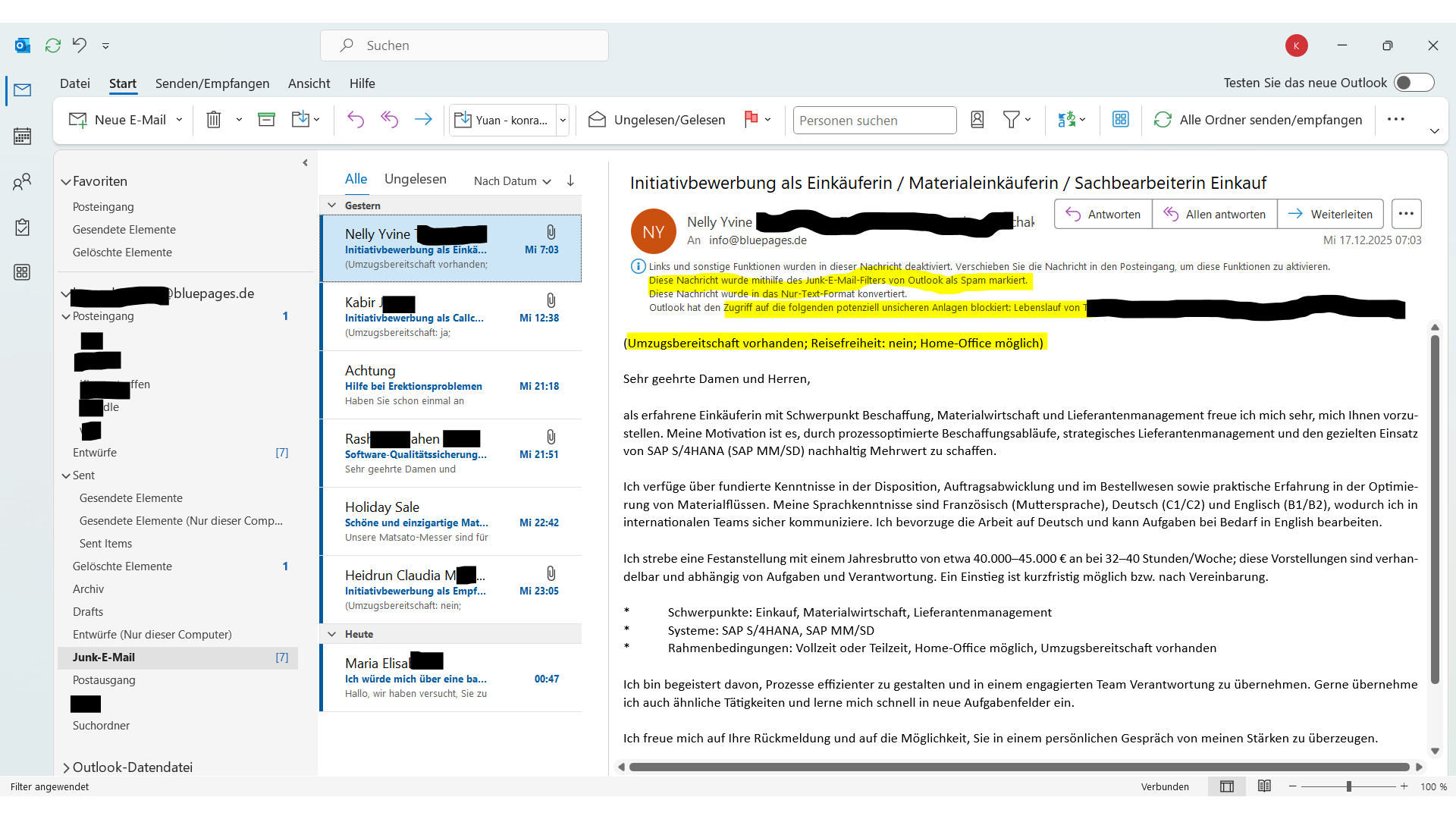
Task: Toggle sort order arrow in message list
Action: (570, 180)
